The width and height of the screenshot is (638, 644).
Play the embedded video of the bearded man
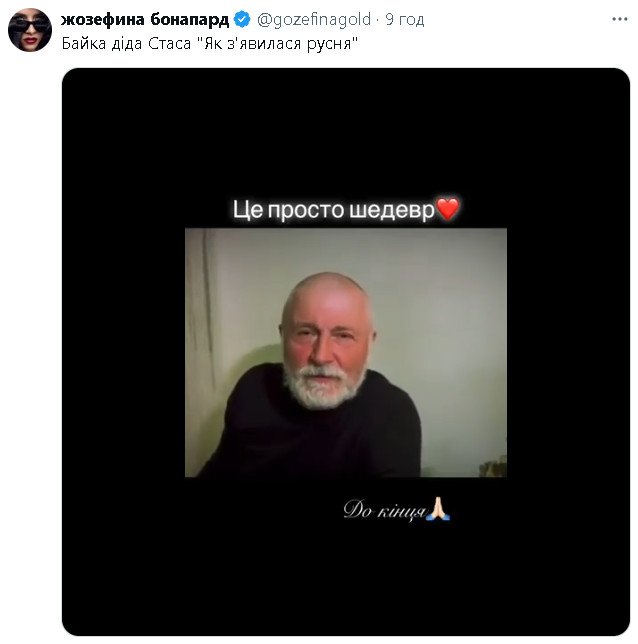click(x=346, y=352)
